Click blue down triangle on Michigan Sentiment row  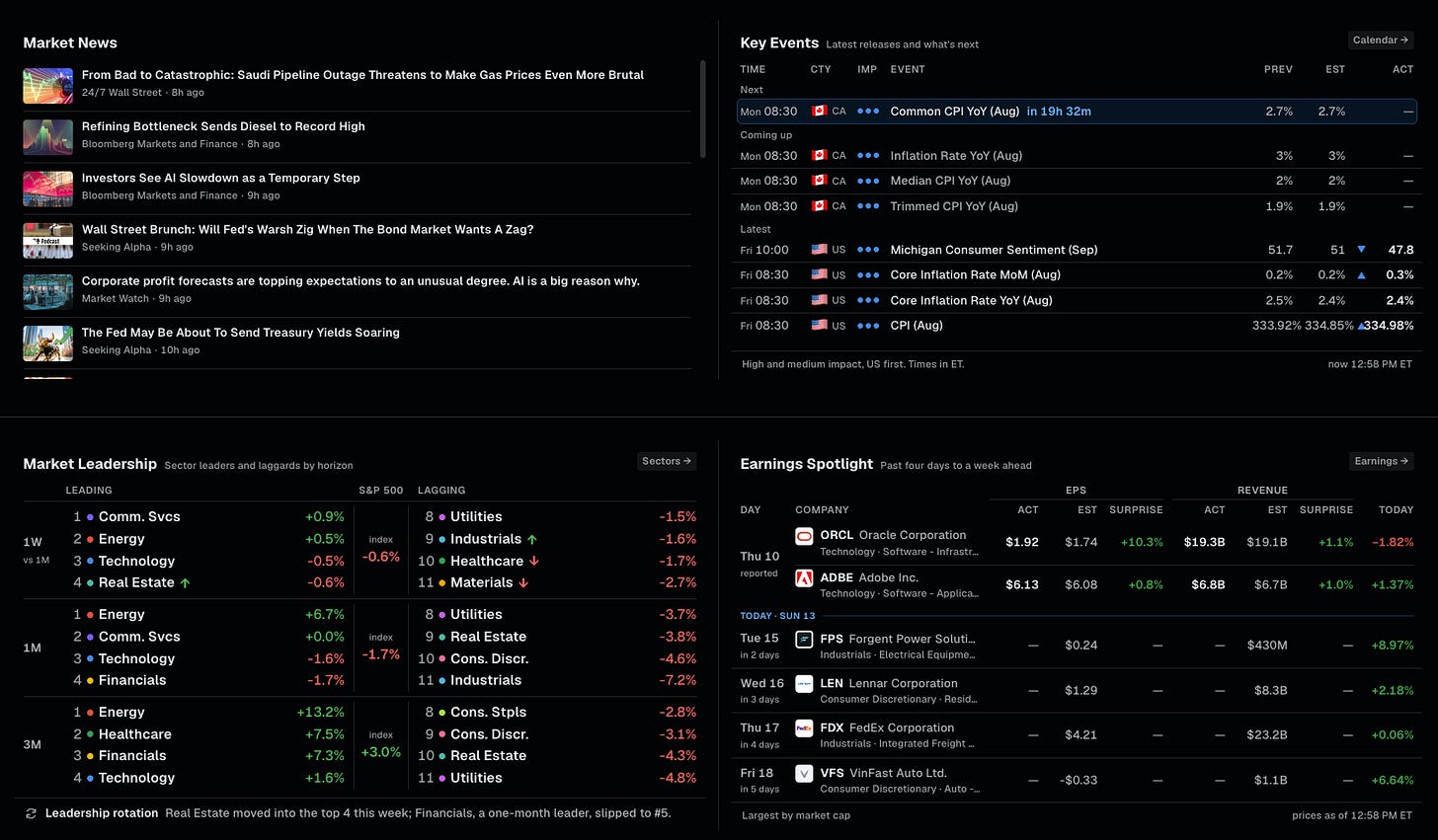(x=1362, y=250)
